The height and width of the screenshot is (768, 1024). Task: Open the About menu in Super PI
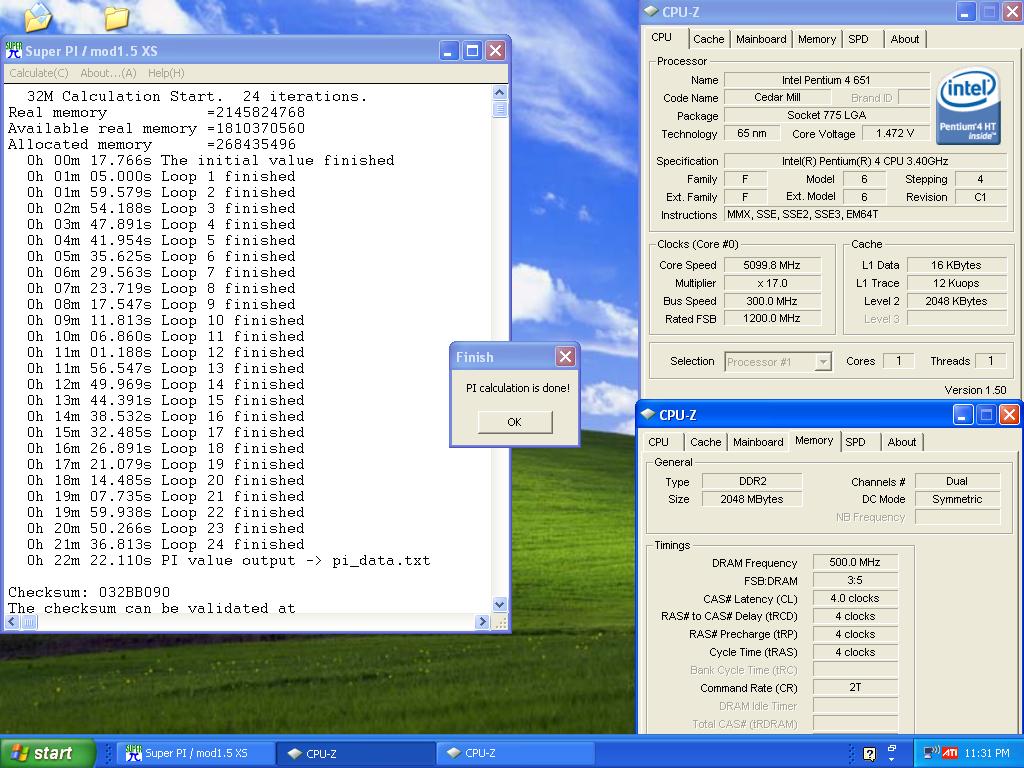click(x=108, y=73)
